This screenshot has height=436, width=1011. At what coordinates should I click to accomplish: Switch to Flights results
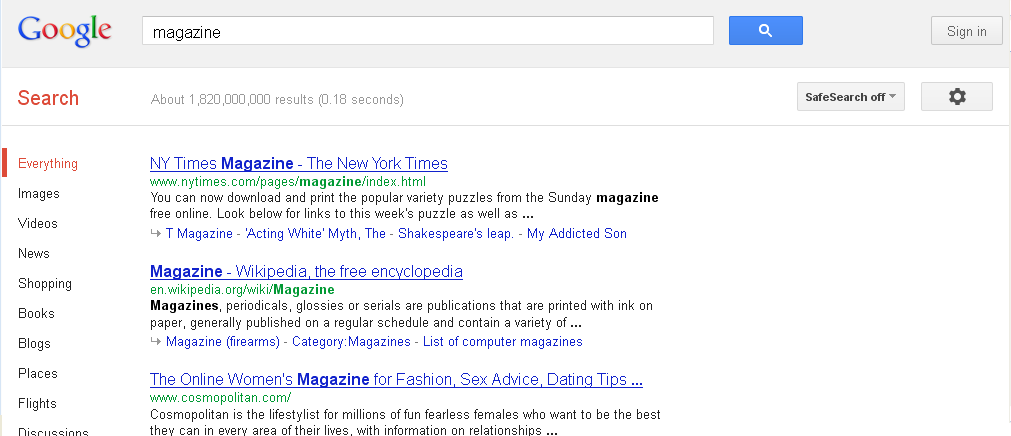click(37, 403)
